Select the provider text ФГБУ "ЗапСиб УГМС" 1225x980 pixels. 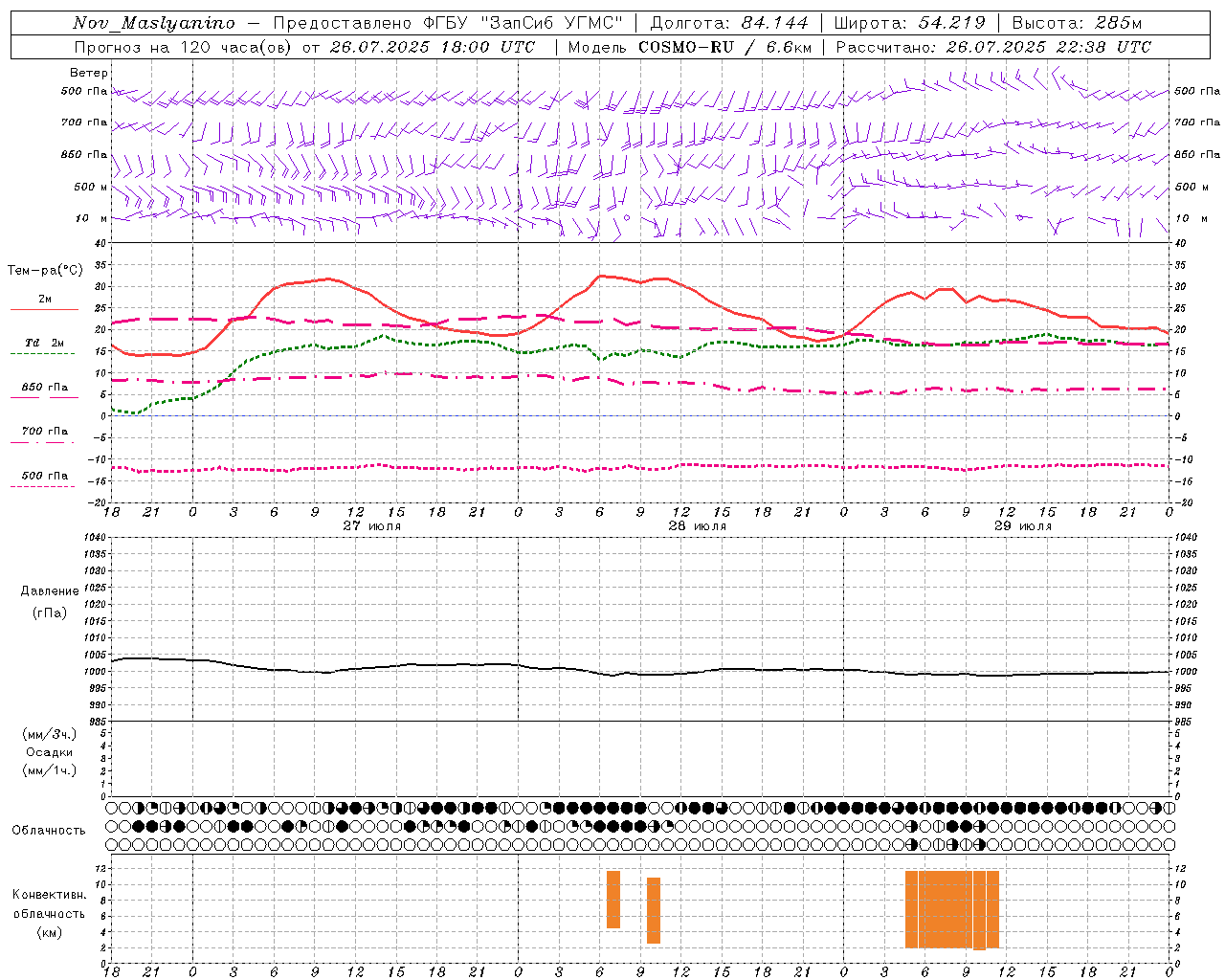click(523, 23)
